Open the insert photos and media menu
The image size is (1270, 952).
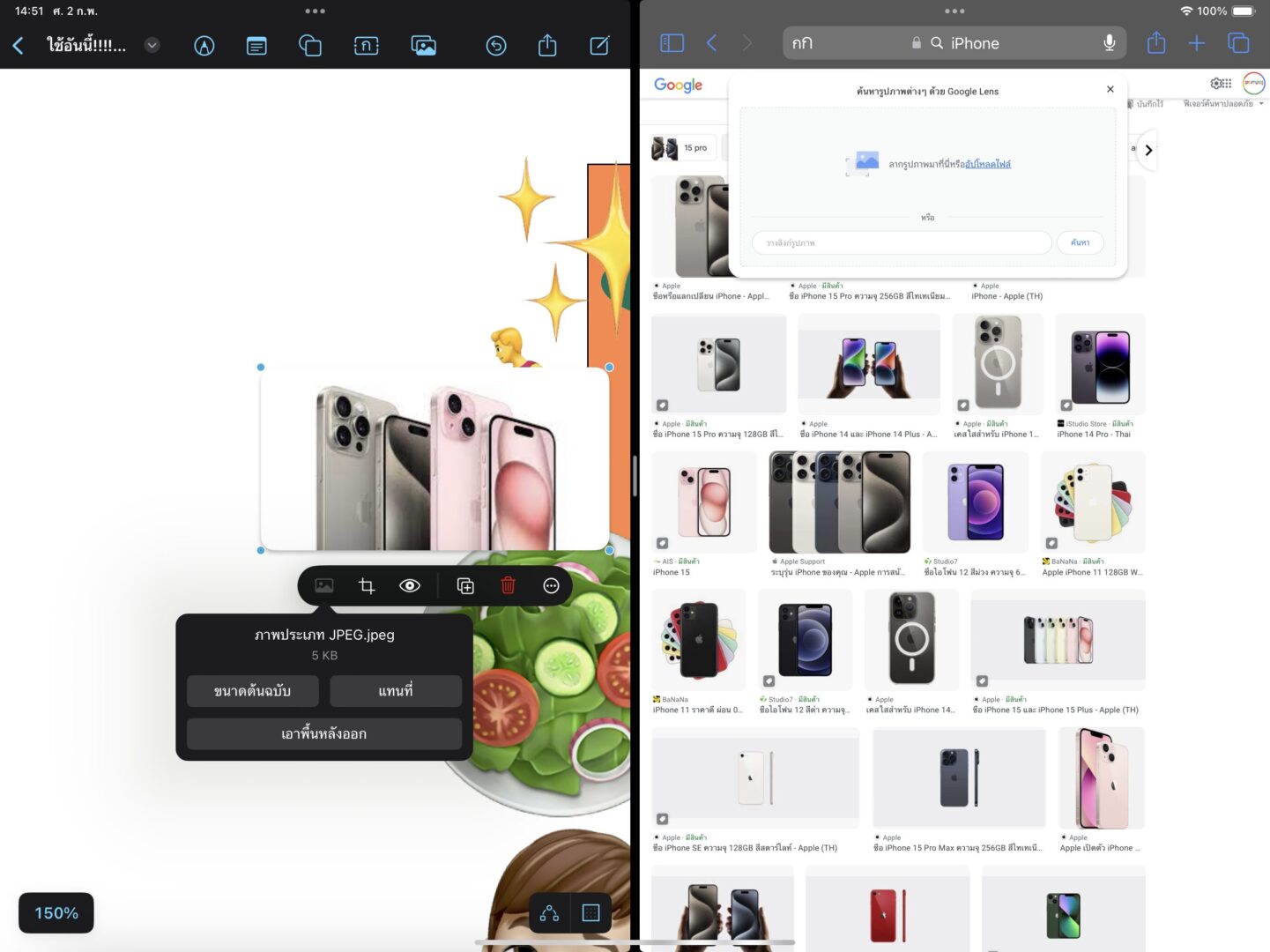[x=424, y=45]
